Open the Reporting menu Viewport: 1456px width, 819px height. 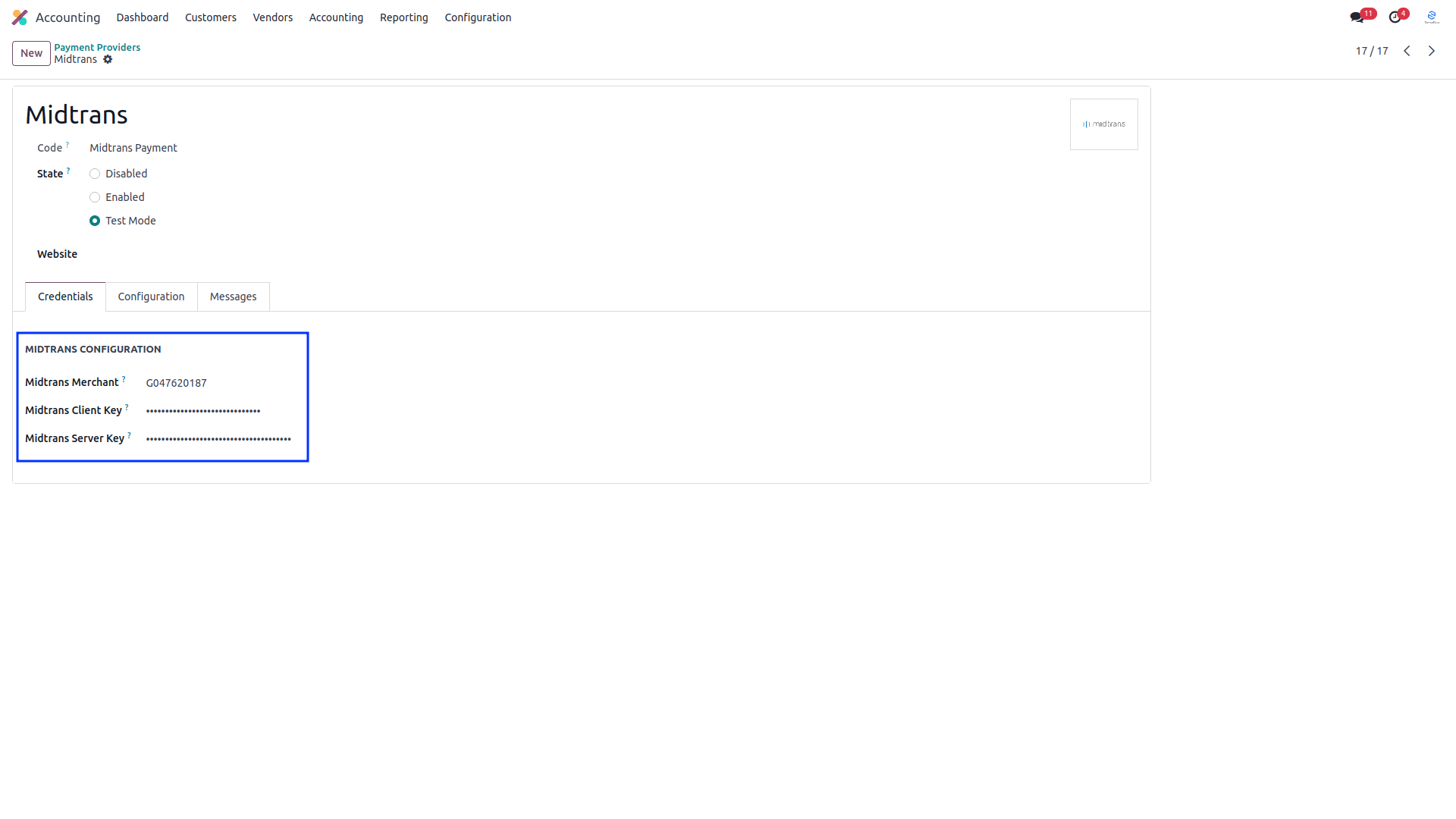[x=404, y=17]
